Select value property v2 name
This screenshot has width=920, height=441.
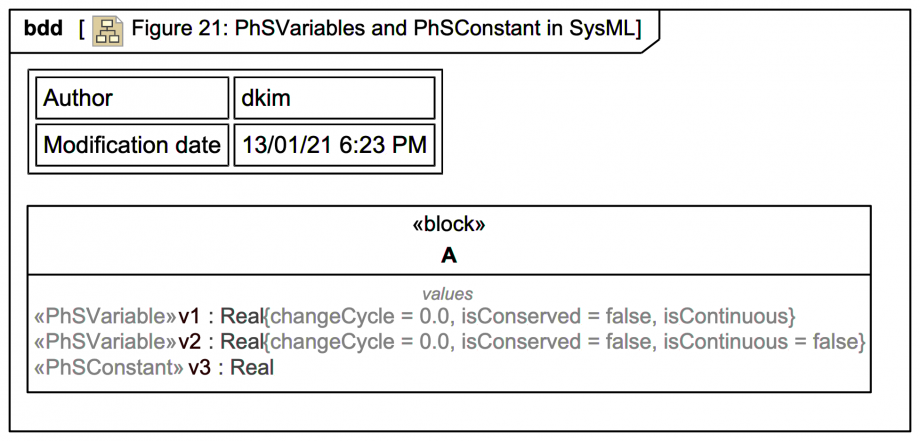tap(191, 342)
